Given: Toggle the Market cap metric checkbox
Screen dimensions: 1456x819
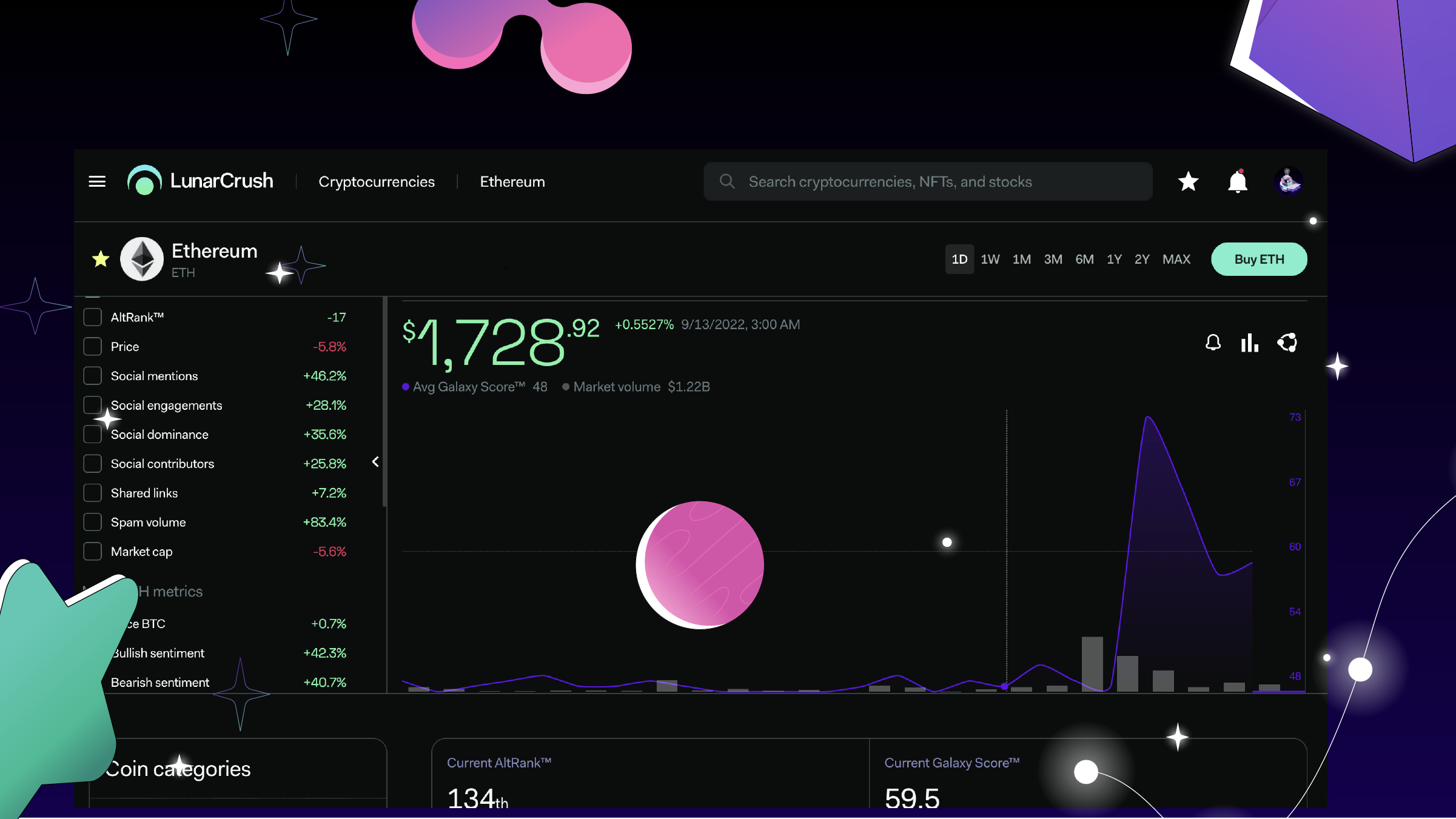Looking at the screenshot, I should [x=92, y=551].
